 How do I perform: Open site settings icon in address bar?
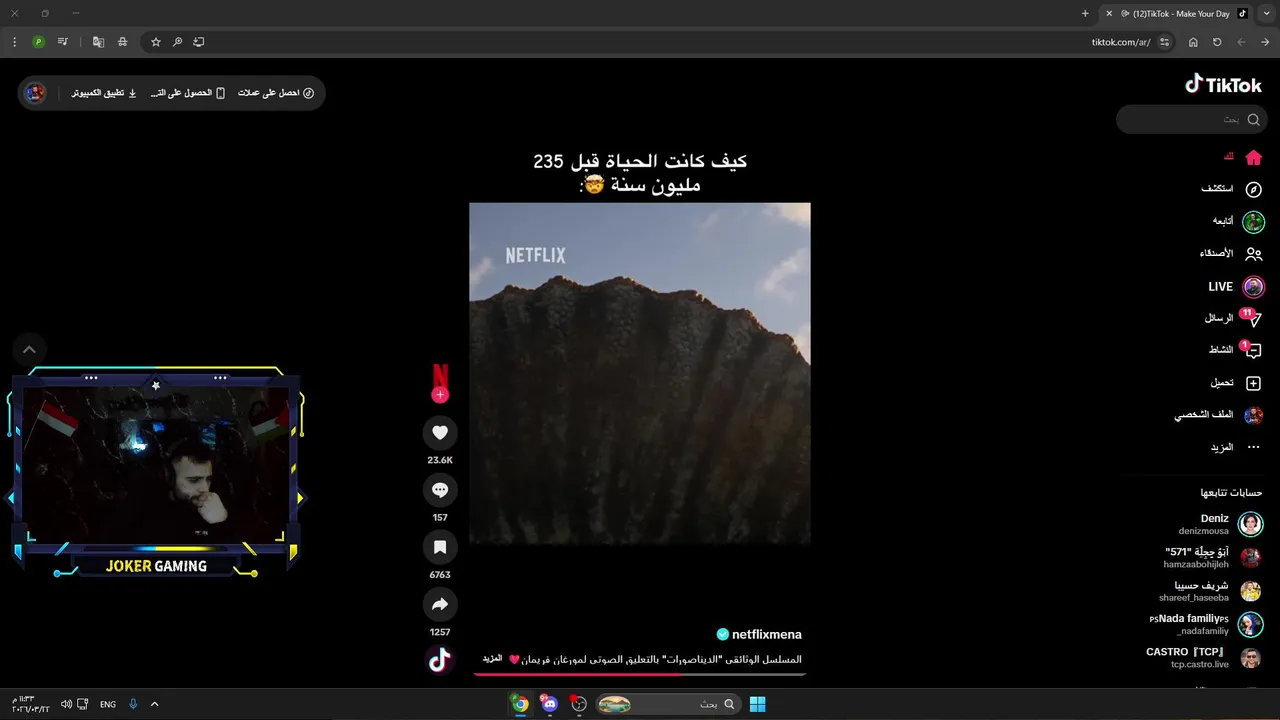(1164, 42)
